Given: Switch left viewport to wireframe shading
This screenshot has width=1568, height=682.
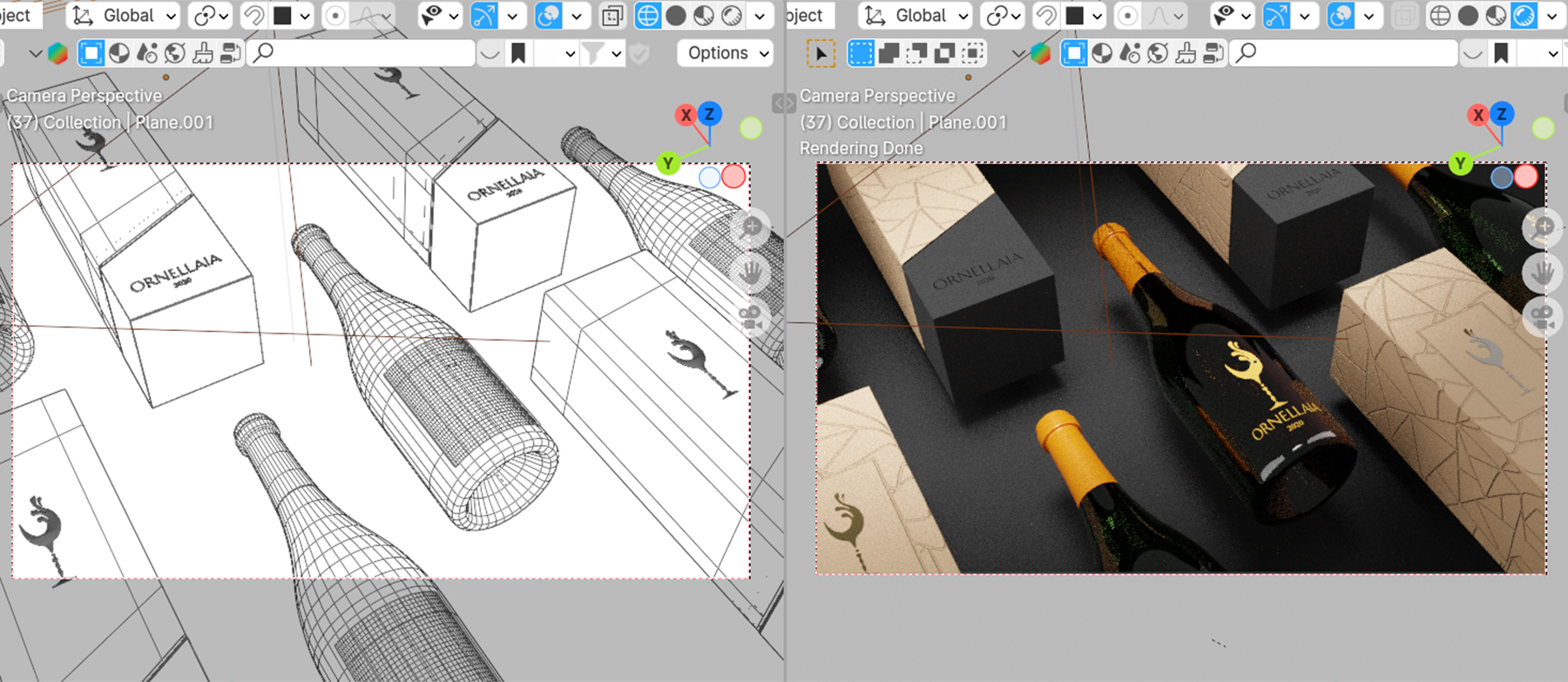Looking at the screenshot, I should (647, 16).
